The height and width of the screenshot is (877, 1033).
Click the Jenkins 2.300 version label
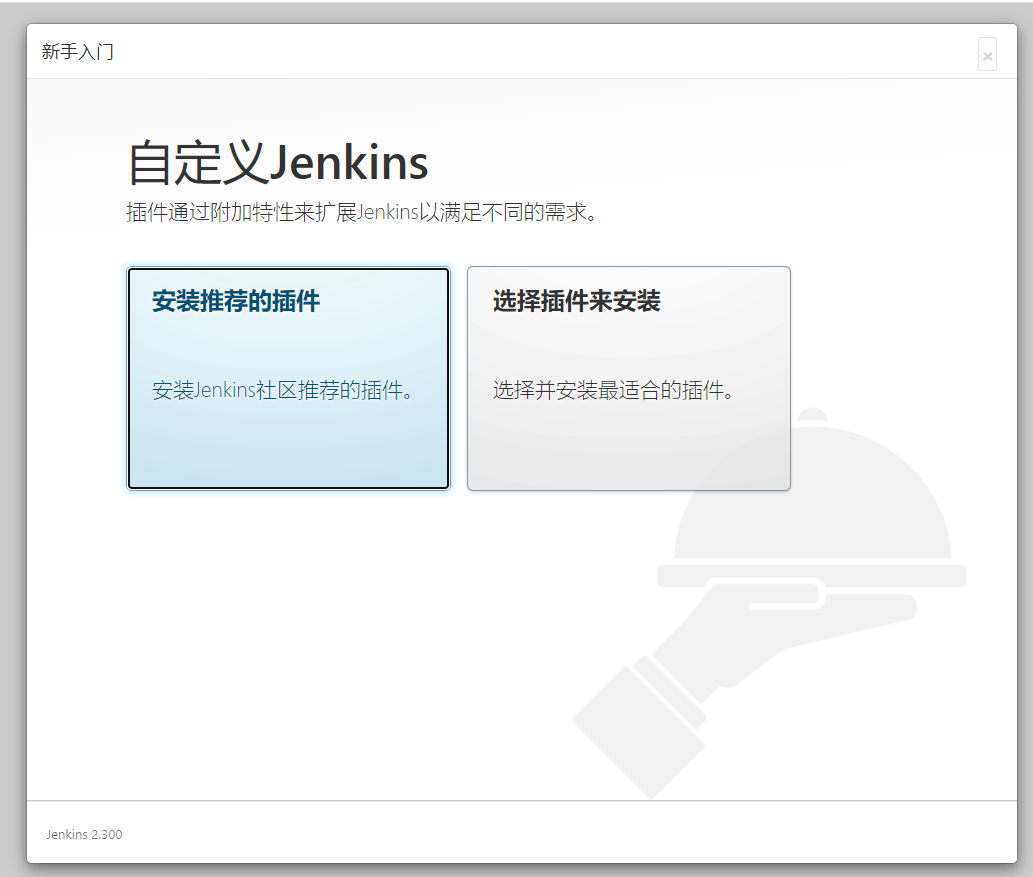click(x=84, y=834)
